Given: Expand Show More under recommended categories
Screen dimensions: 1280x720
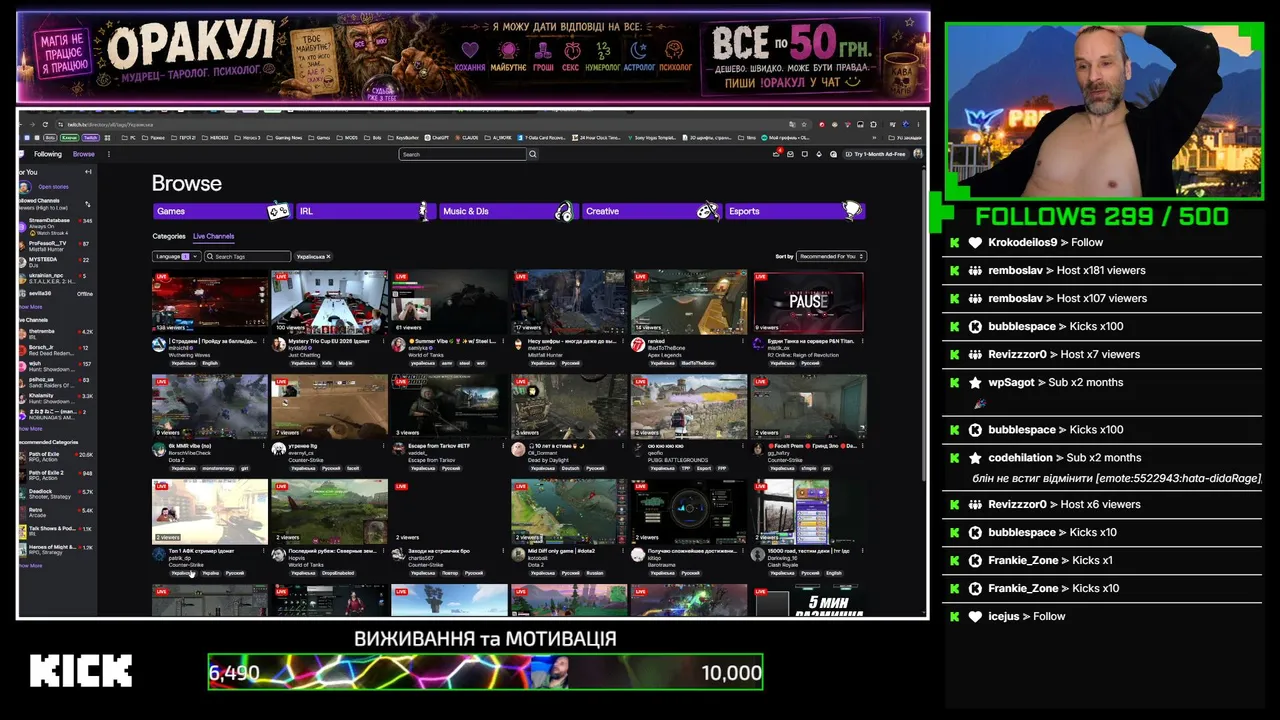Looking at the screenshot, I should pos(30,566).
